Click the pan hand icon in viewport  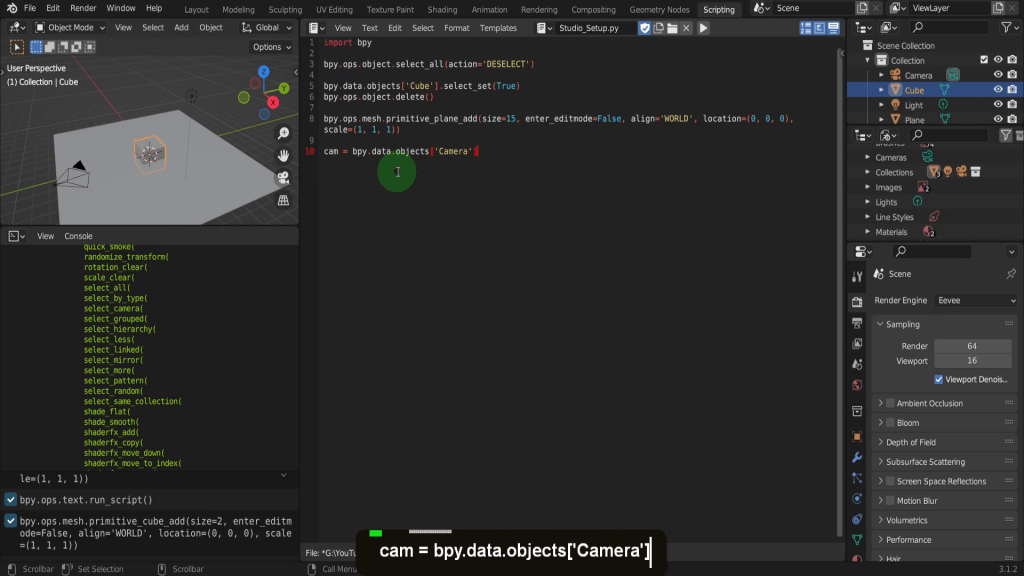(x=283, y=155)
